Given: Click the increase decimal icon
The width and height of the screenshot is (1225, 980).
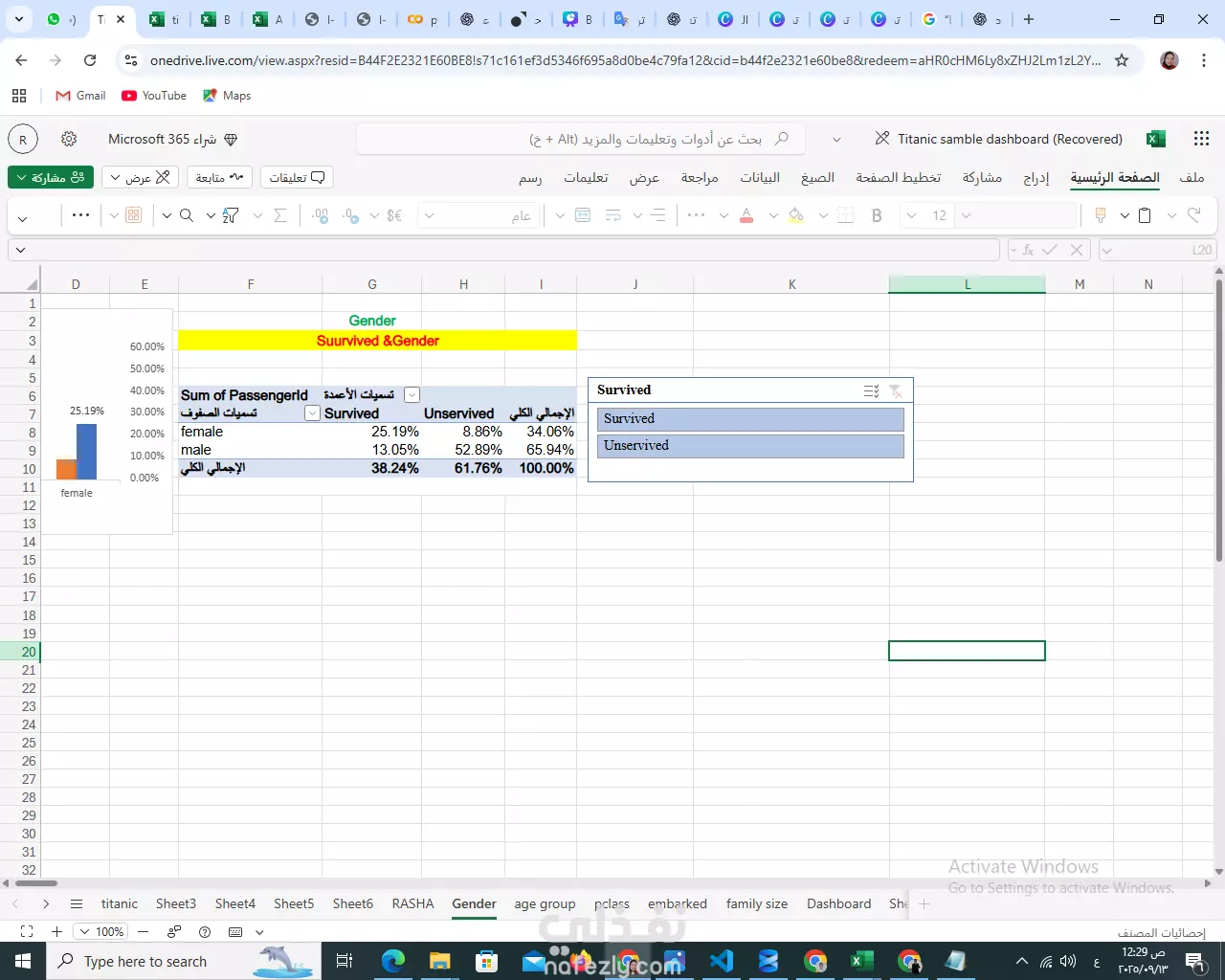Looking at the screenshot, I should point(321,215).
